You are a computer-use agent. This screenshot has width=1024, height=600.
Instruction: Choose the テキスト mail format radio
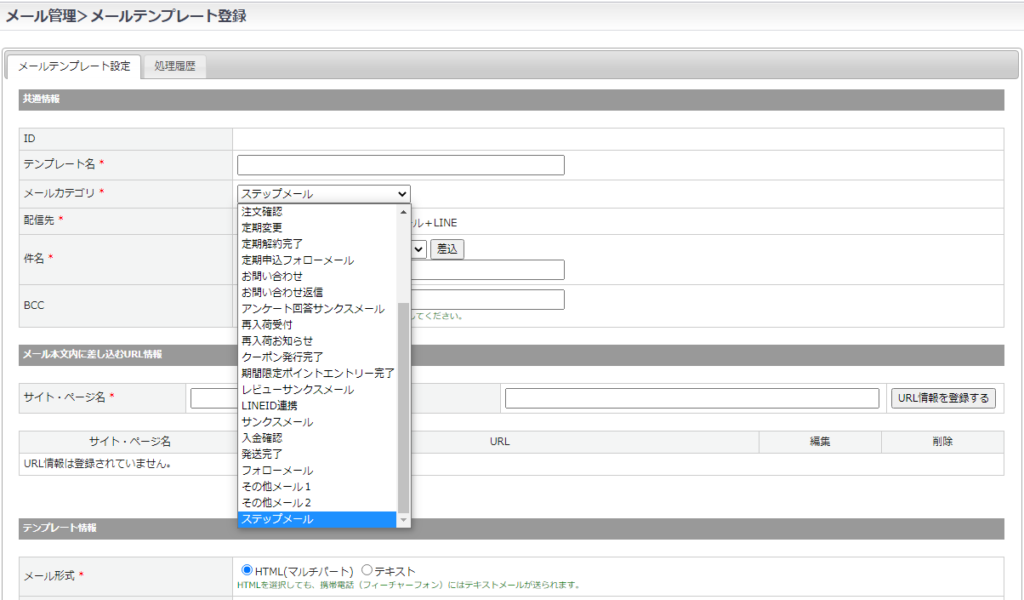[x=367, y=570]
